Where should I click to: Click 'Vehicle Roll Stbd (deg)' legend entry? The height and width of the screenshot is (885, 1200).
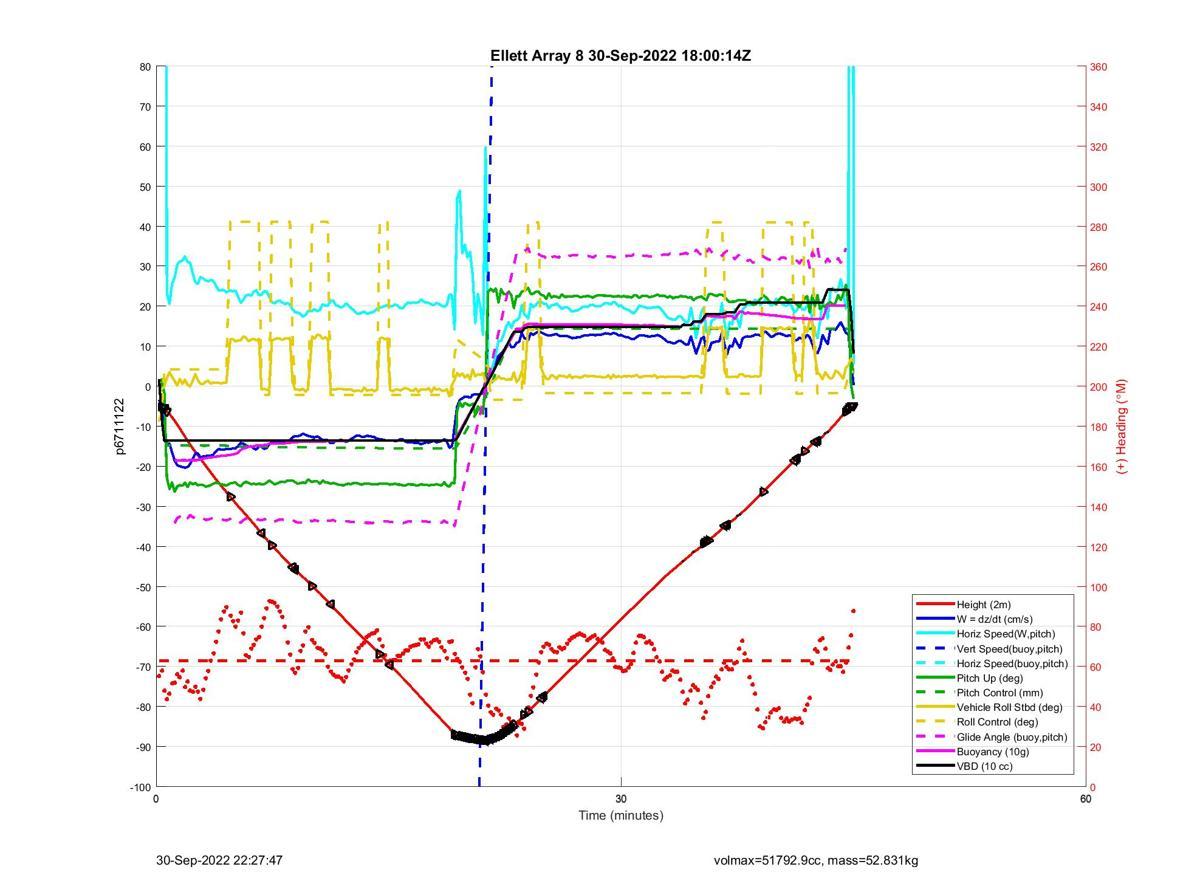[1010, 707]
